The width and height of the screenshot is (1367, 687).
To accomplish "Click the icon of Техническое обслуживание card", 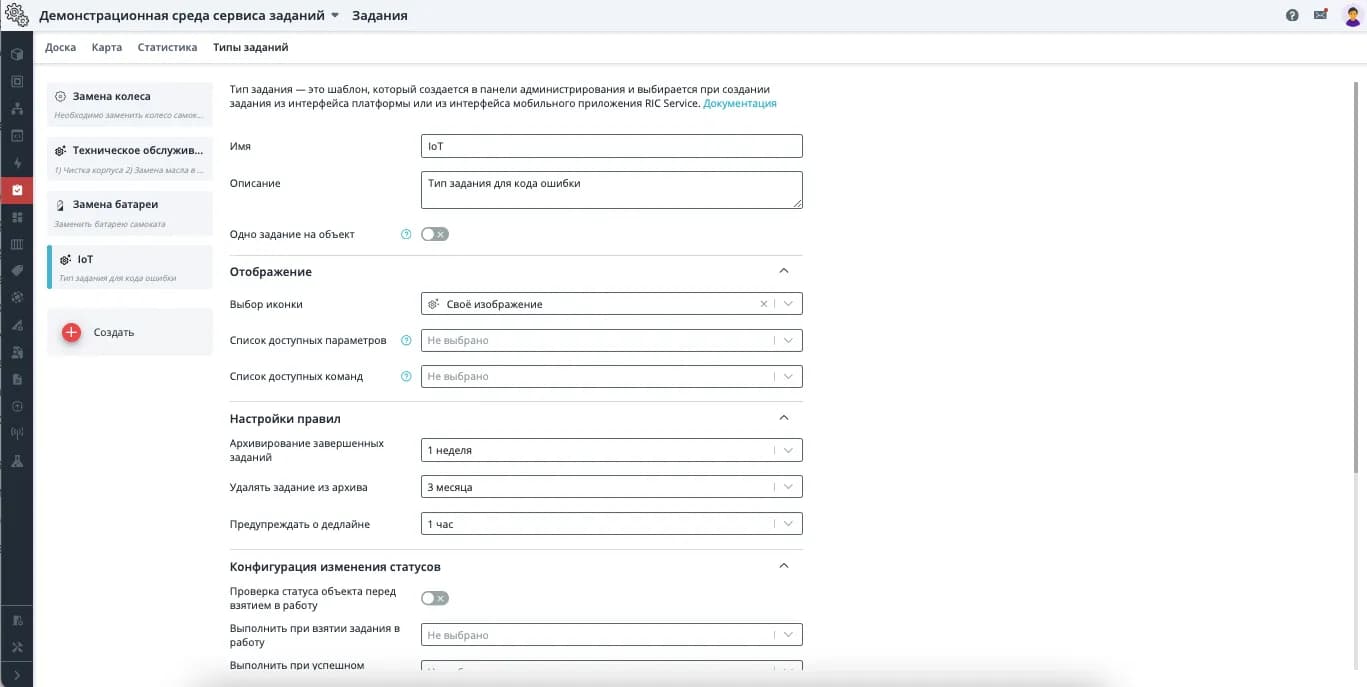I will 61,151.
